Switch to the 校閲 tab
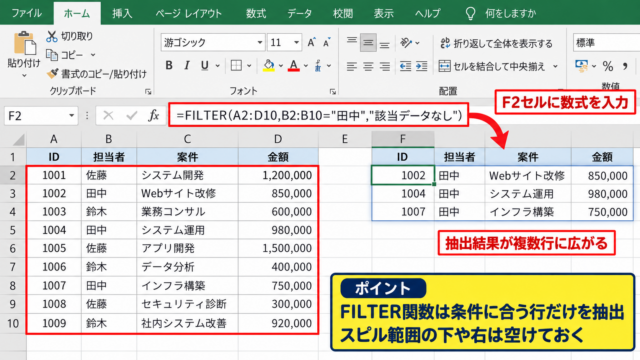640x360 pixels. tap(342, 13)
